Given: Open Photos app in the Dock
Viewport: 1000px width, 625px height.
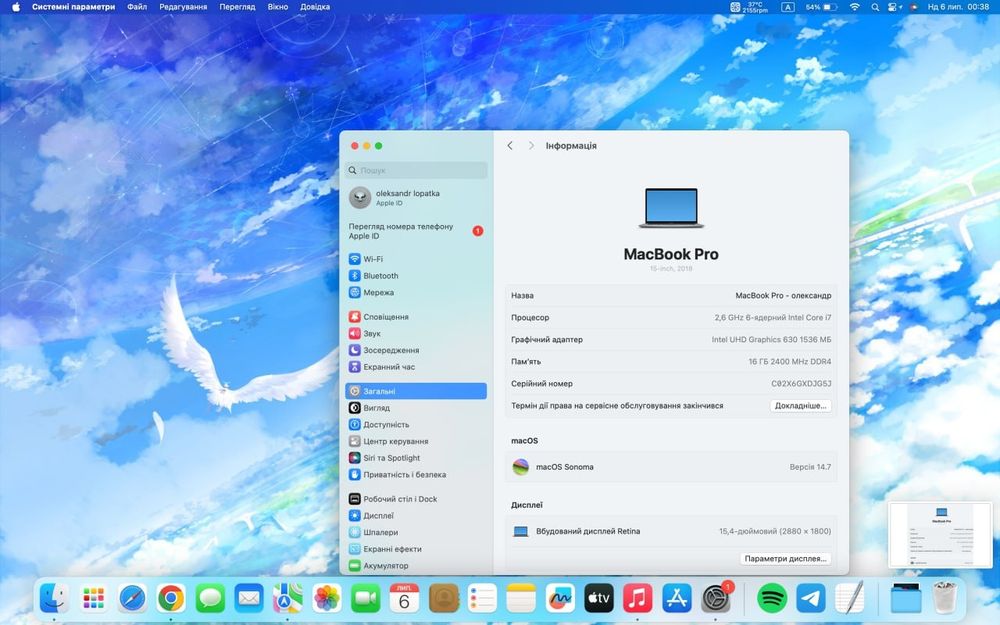Looking at the screenshot, I should [327, 599].
